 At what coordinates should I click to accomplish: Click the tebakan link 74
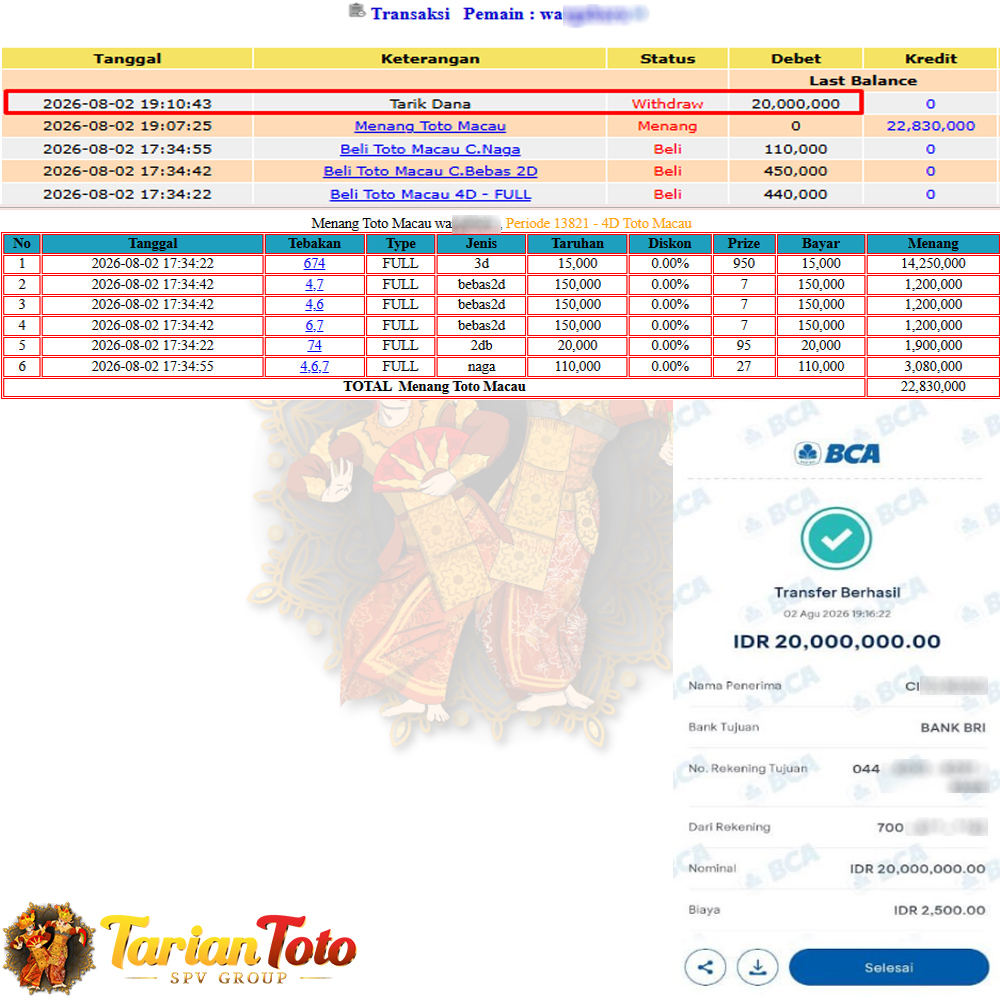click(314, 346)
